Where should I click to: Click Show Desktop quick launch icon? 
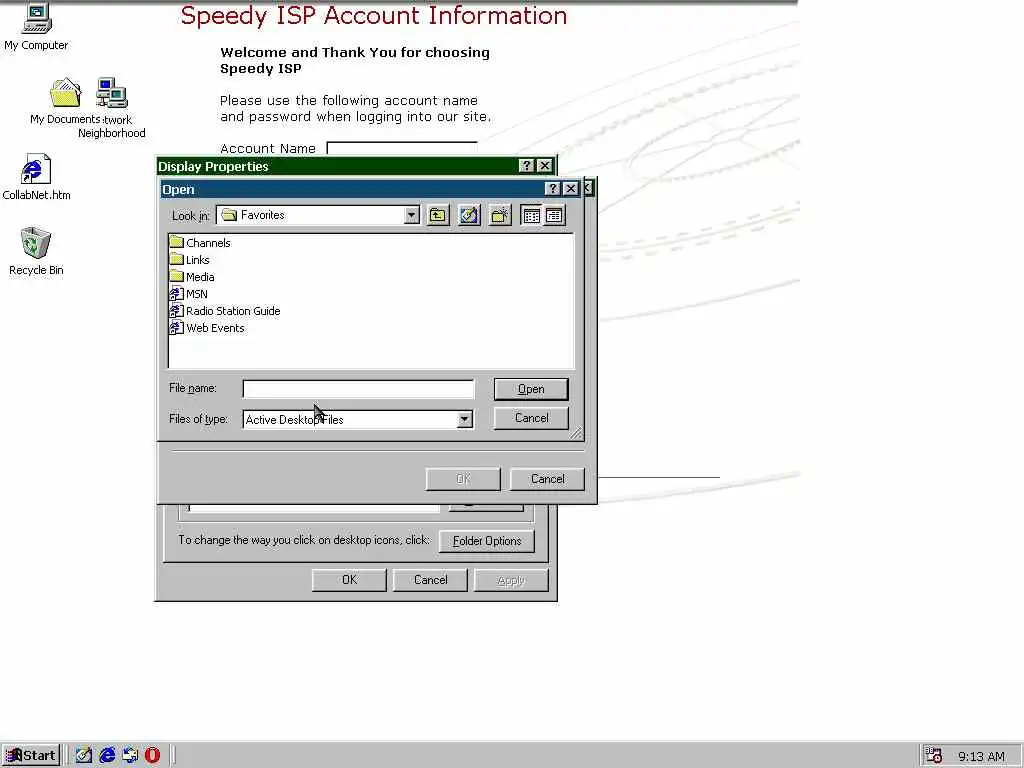[x=84, y=755]
